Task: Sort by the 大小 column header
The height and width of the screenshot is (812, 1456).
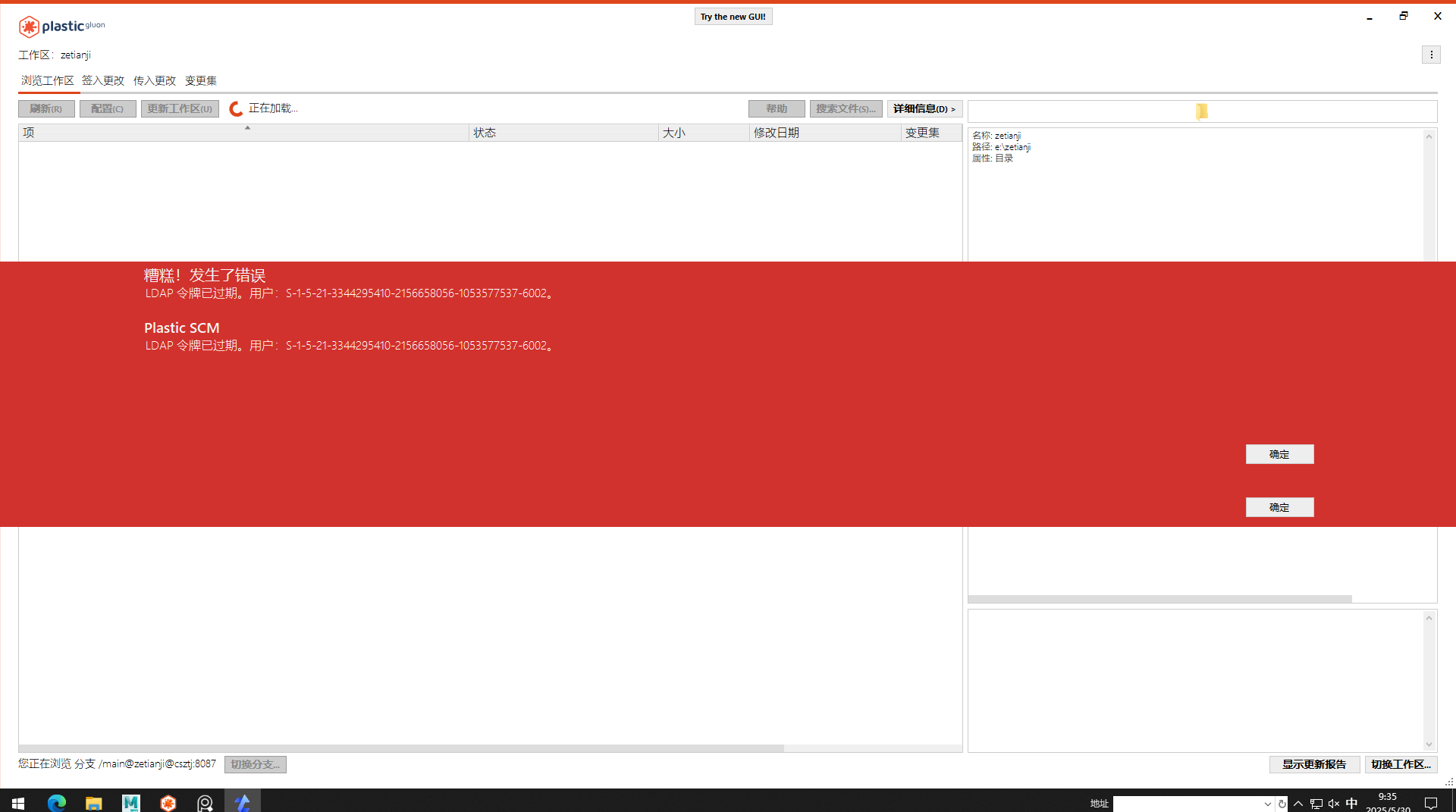Action: [x=704, y=133]
